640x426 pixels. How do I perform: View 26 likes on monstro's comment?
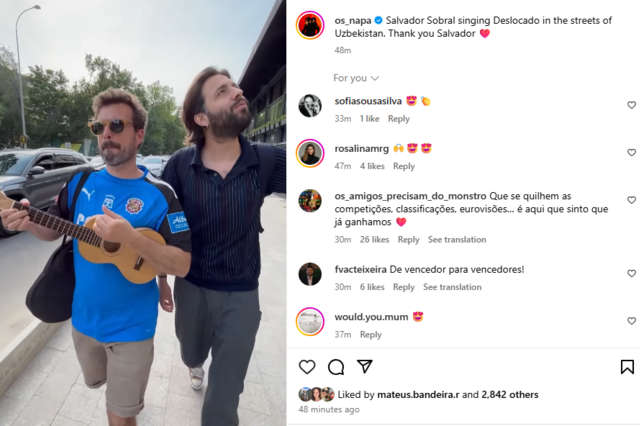click(374, 240)
